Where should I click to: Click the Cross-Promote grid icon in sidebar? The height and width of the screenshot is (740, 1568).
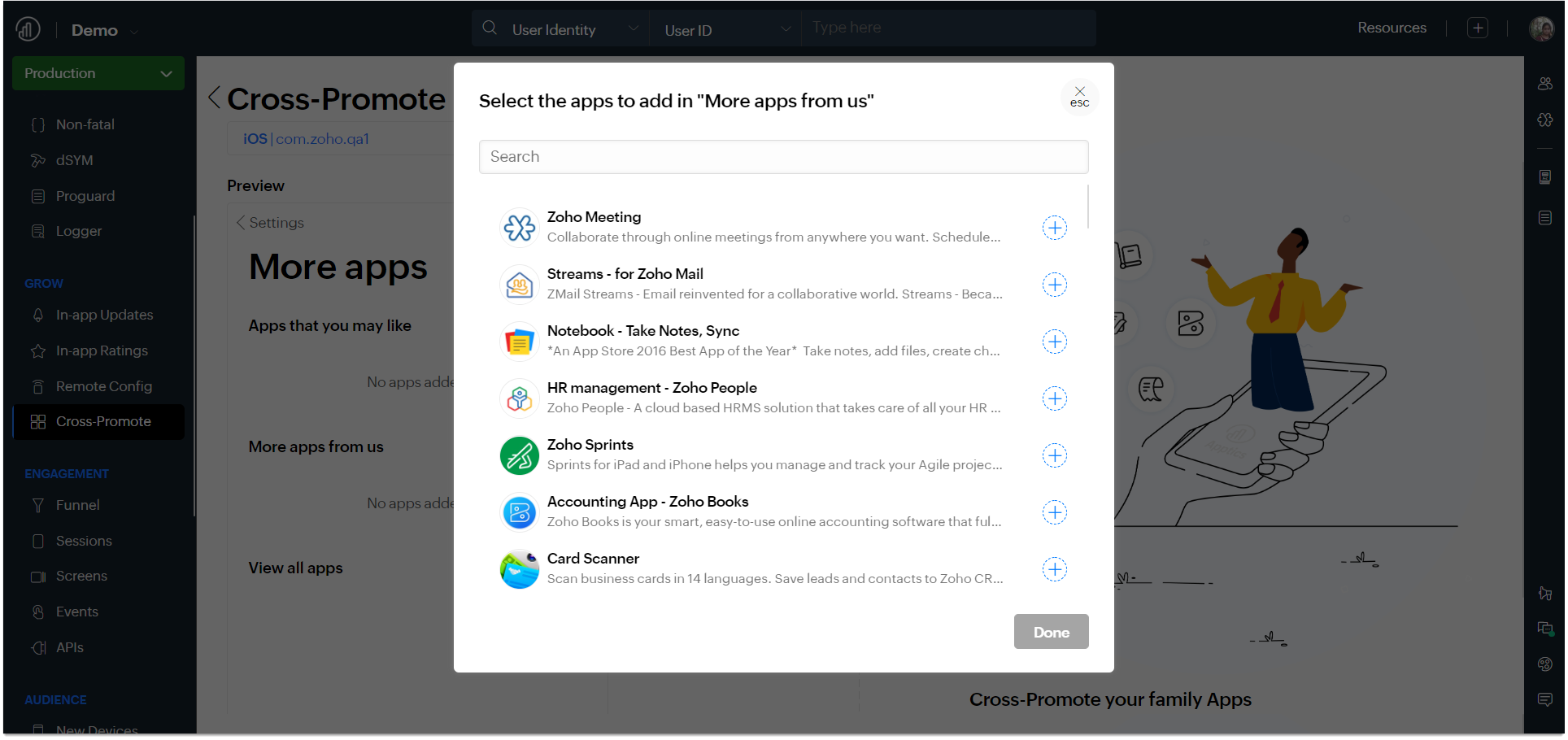click(38, 421)
